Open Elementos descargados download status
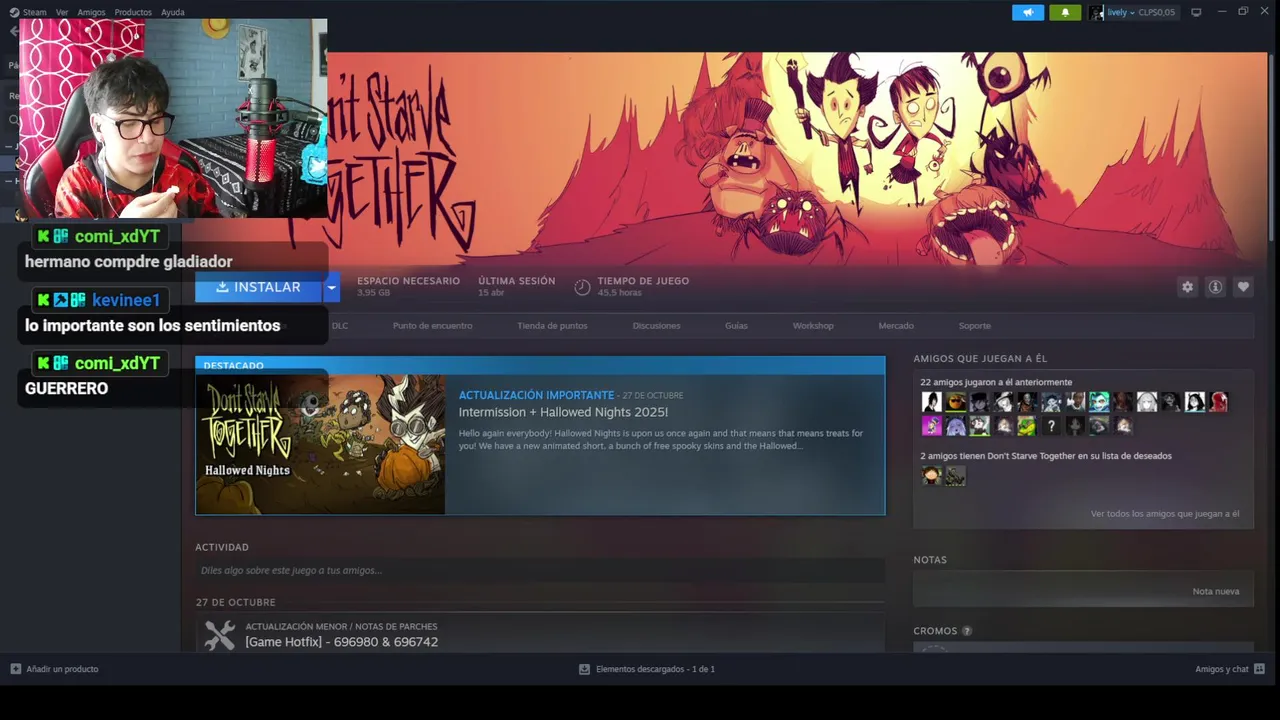Screen dimensions: 1280x720 pos(655,669)
